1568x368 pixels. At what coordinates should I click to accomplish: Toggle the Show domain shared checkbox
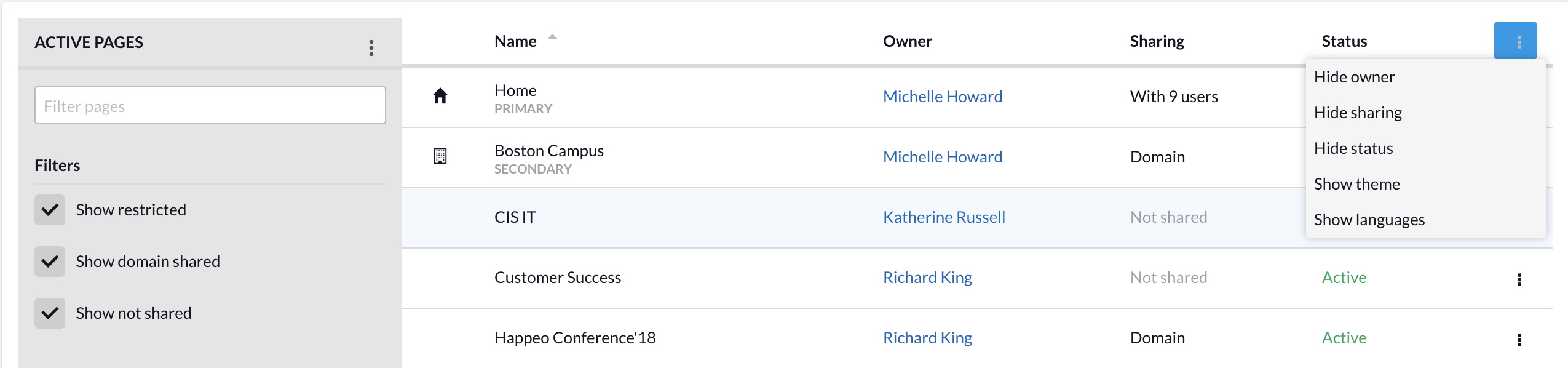tap(50, 262)
